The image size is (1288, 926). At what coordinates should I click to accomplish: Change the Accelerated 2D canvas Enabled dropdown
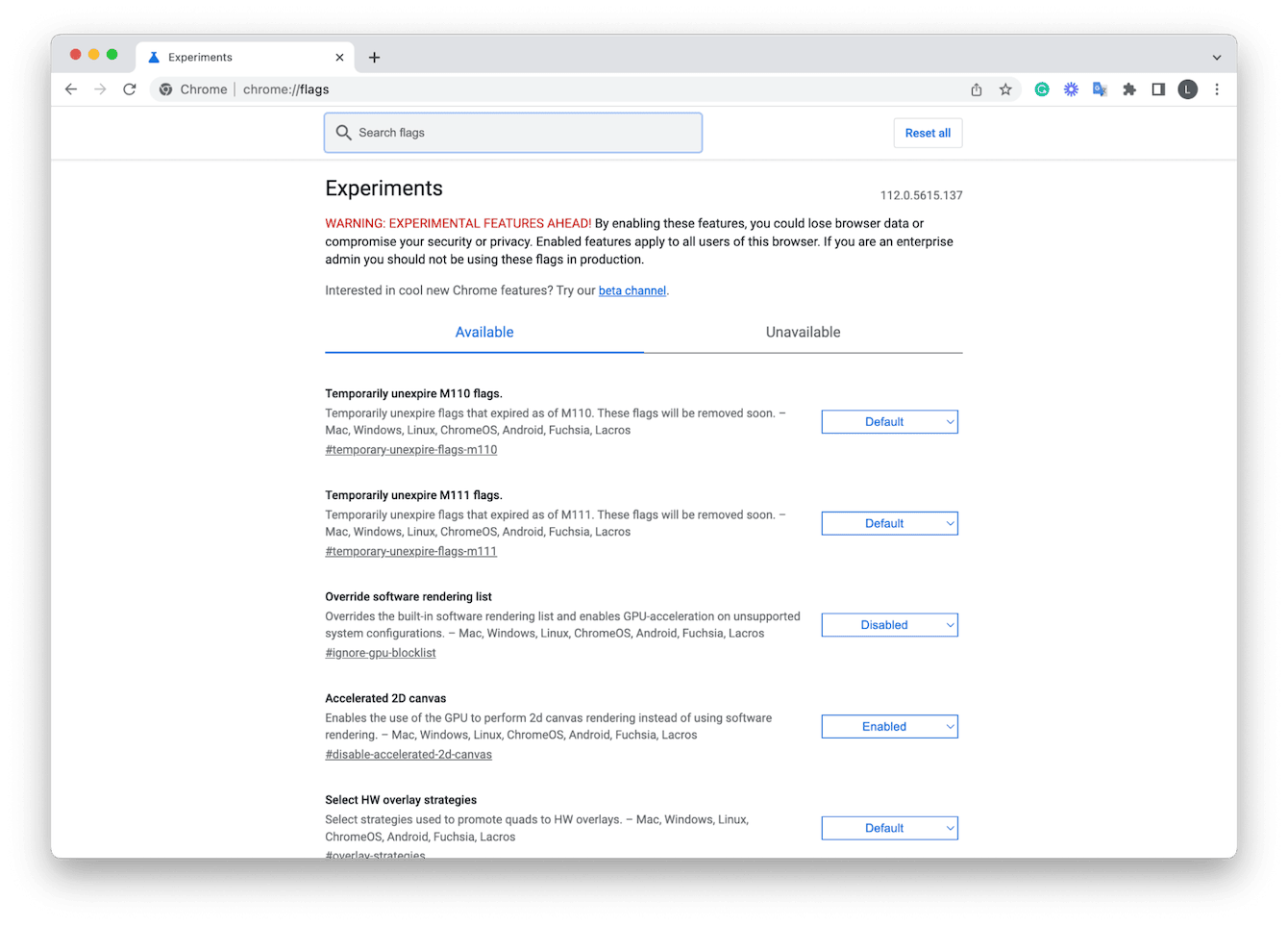tap(889, 727)
